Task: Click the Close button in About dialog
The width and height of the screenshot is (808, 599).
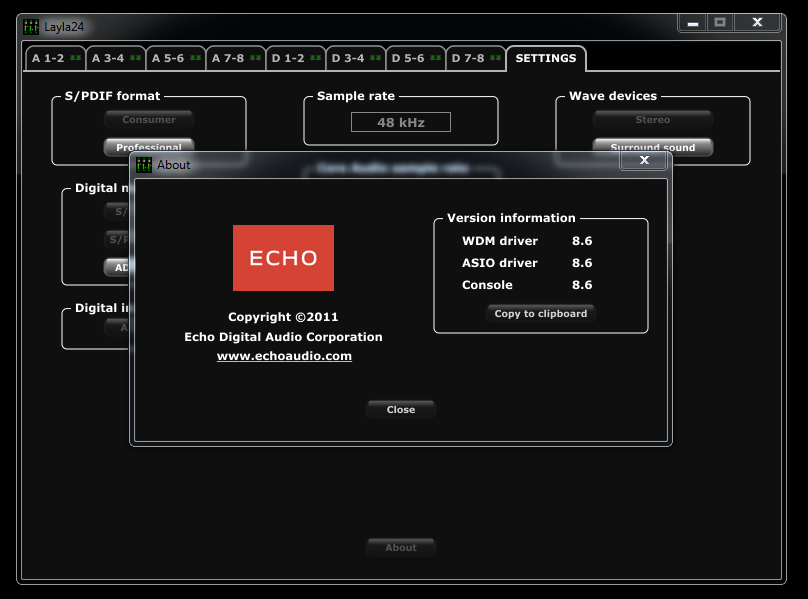Action: point(401,409)
